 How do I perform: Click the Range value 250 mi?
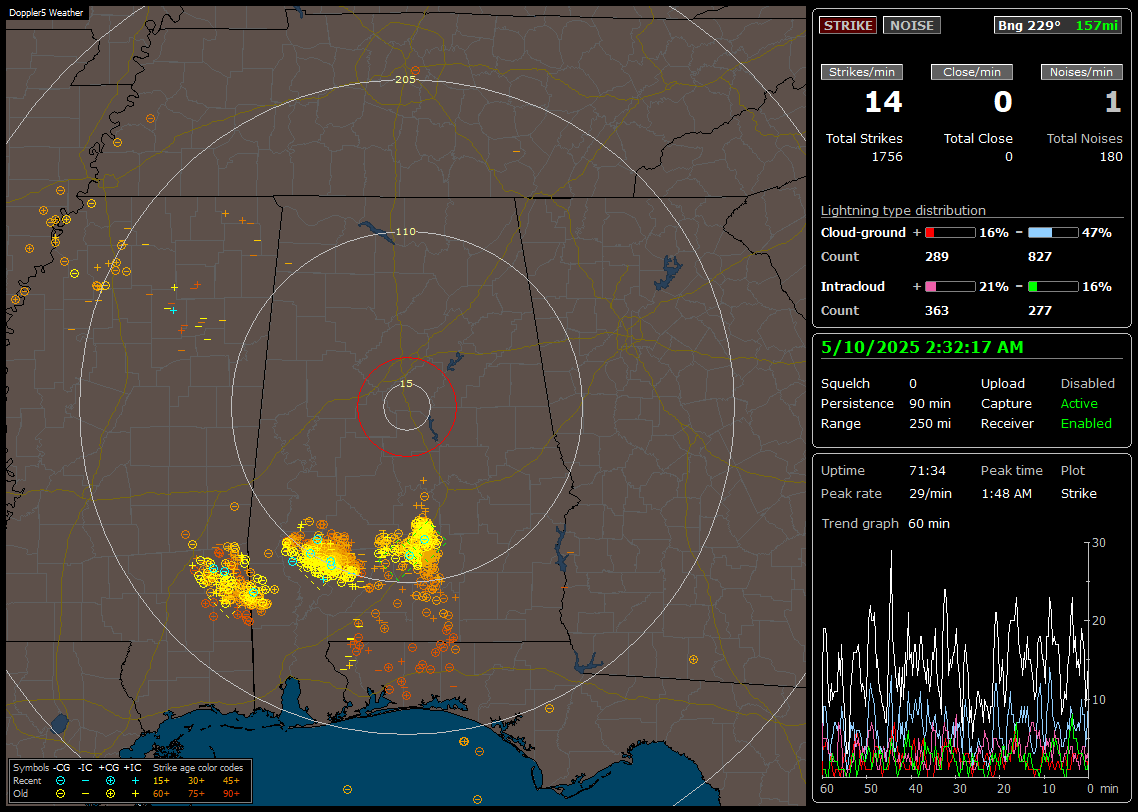tap(930, 424)
